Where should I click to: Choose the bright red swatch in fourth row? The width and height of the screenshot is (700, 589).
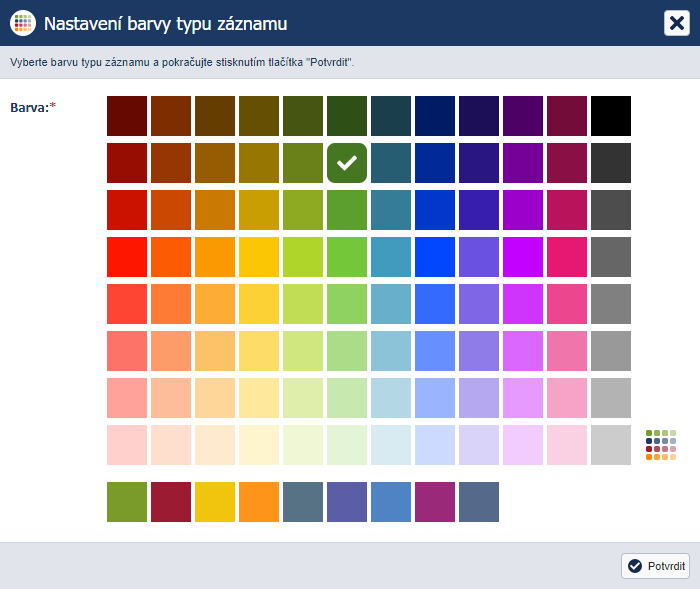(127, 257)
